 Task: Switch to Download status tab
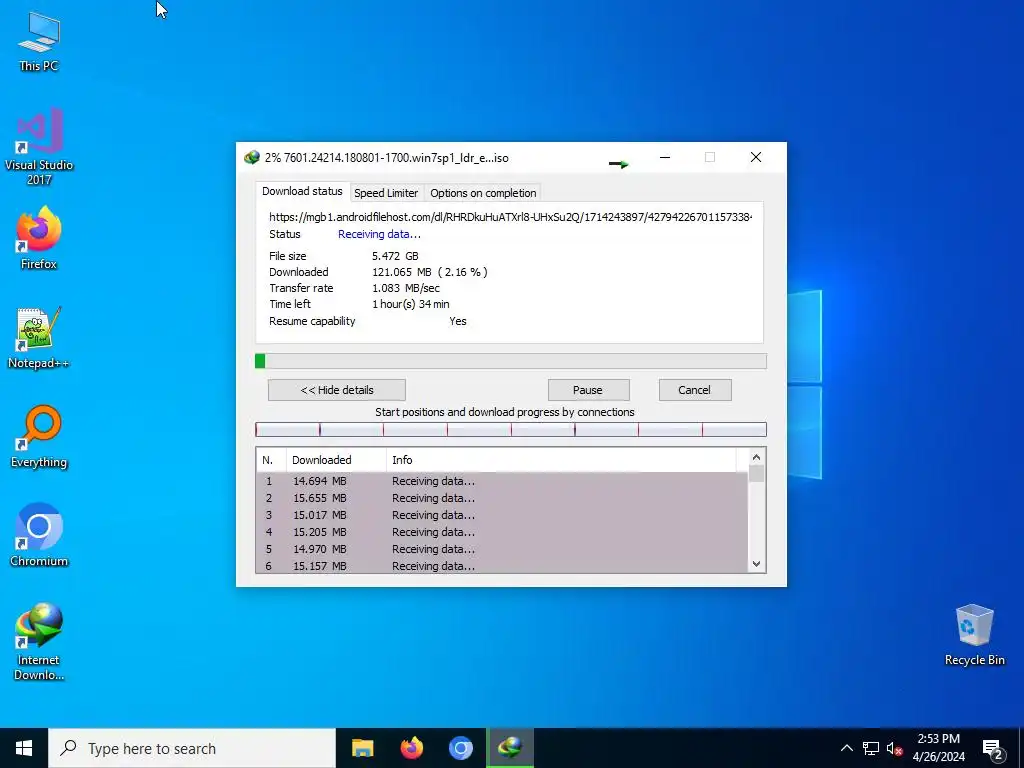pos(302,191)
